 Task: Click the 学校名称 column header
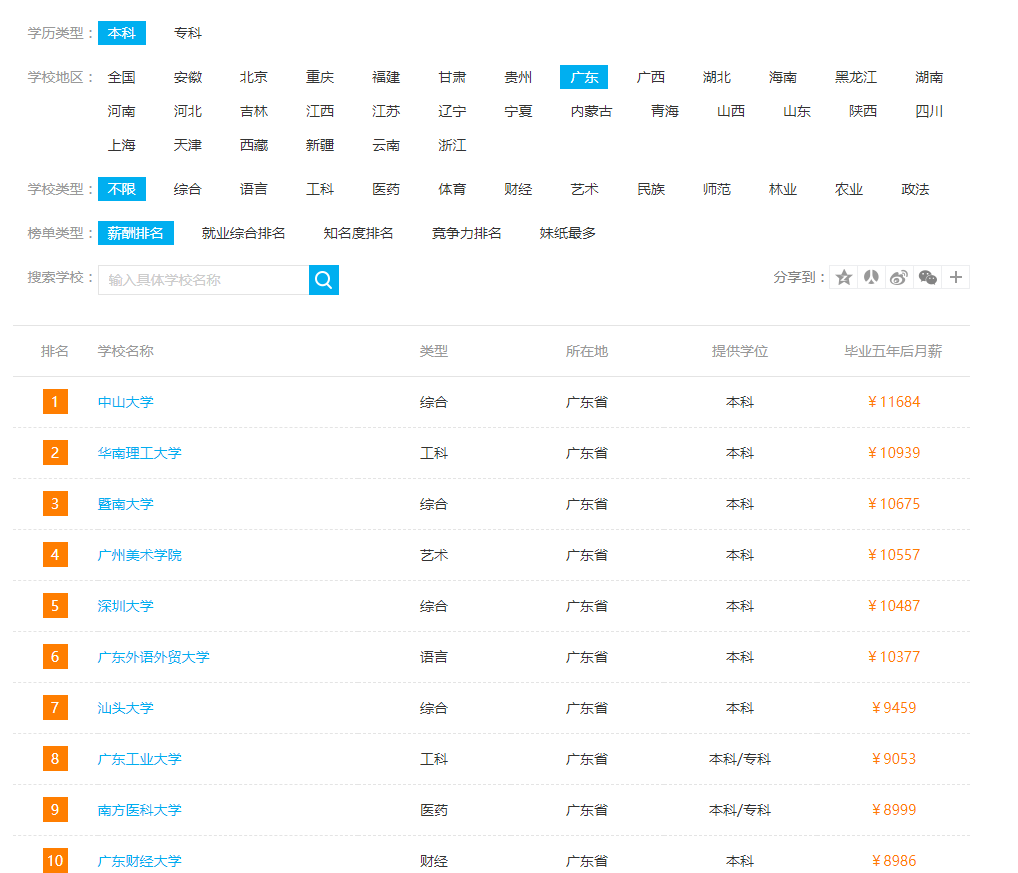tap(125, 351)
